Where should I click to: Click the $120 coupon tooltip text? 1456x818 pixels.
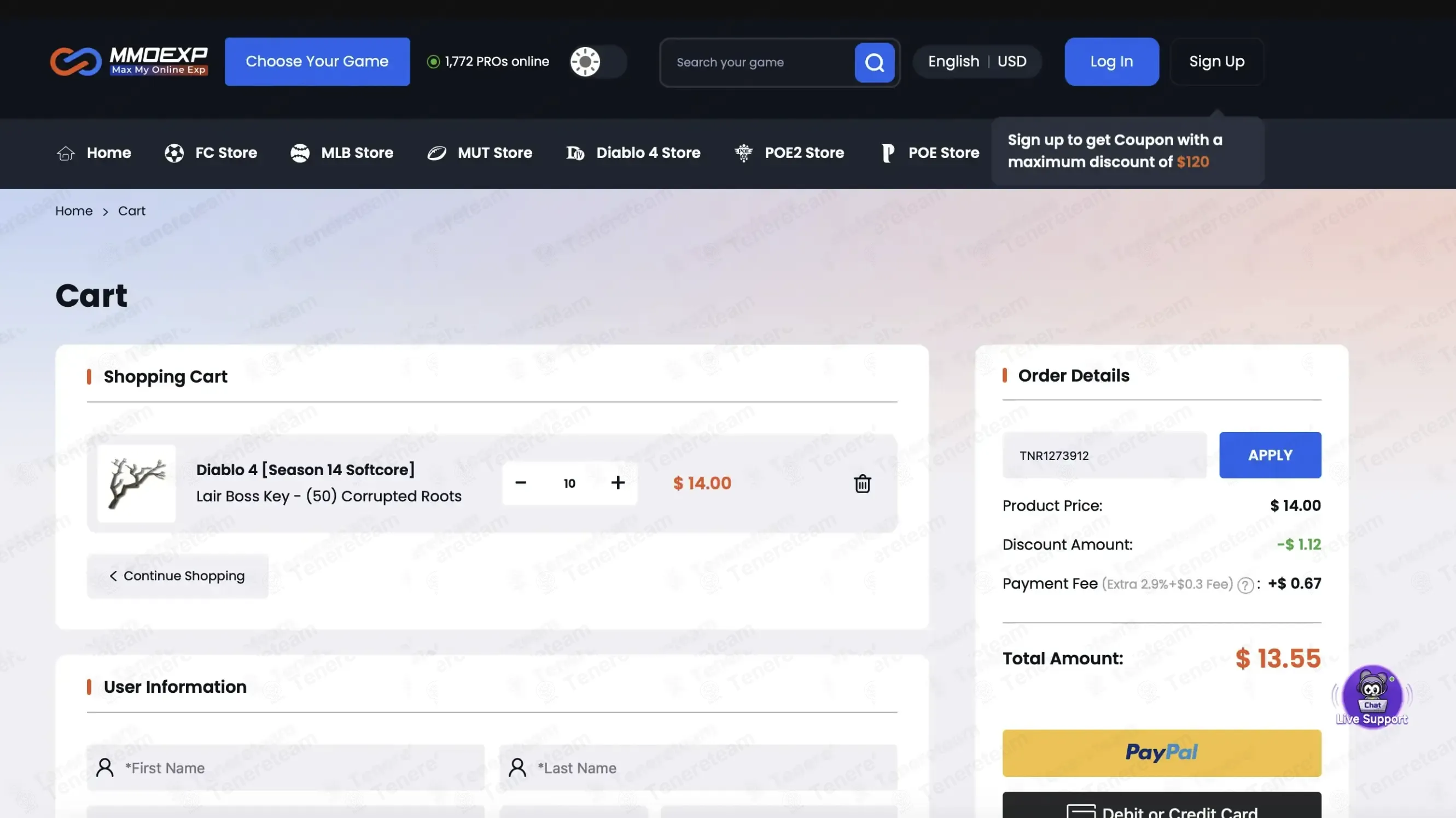point(1192,161)
